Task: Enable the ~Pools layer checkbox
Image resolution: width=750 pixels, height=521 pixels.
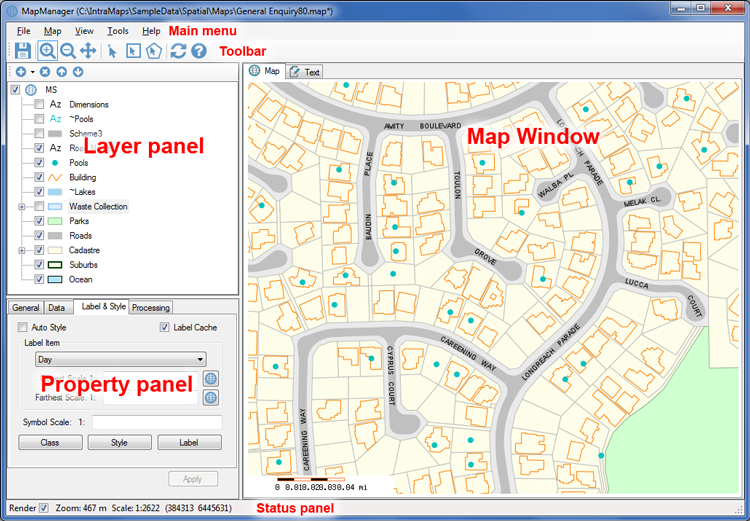Action: coord(39,119)
